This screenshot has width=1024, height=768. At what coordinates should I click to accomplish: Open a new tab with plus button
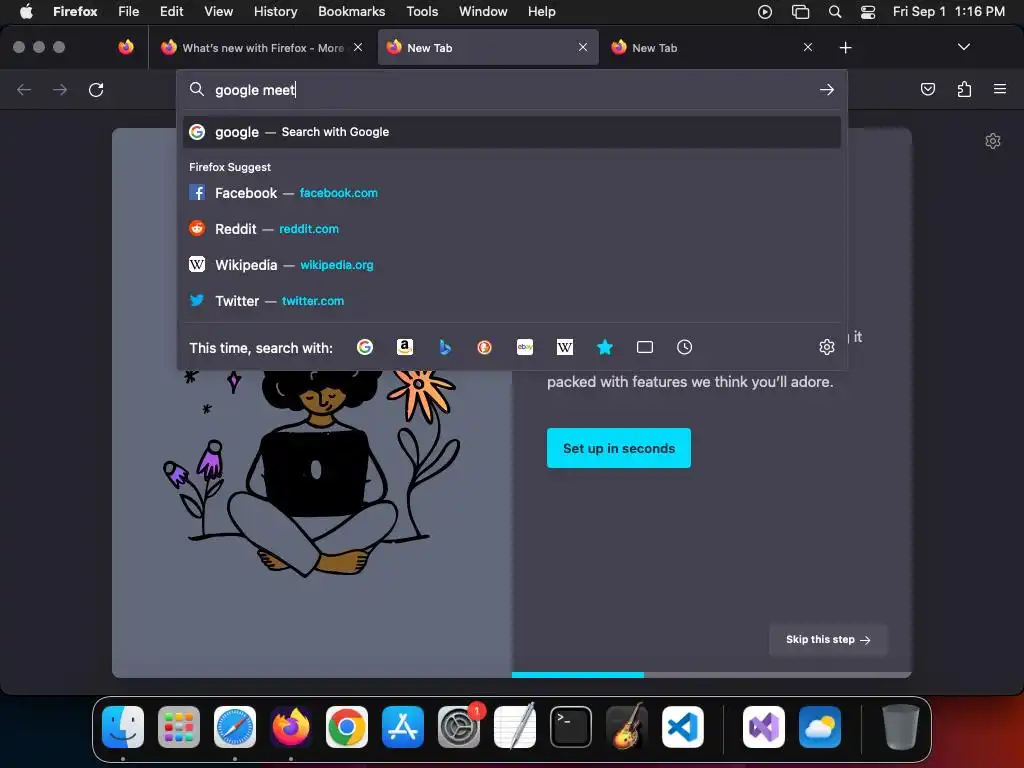point(846,48)
